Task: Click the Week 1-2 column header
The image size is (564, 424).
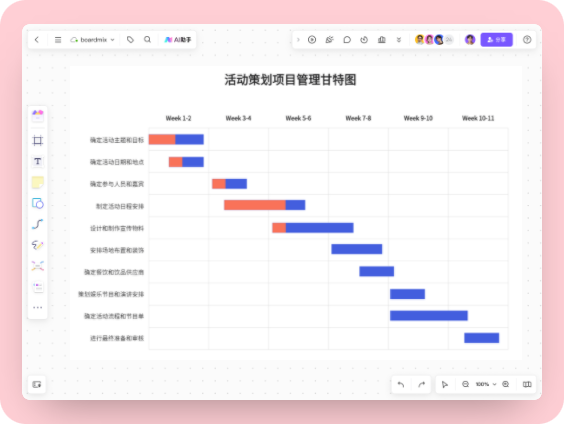Action: [178, 118]
